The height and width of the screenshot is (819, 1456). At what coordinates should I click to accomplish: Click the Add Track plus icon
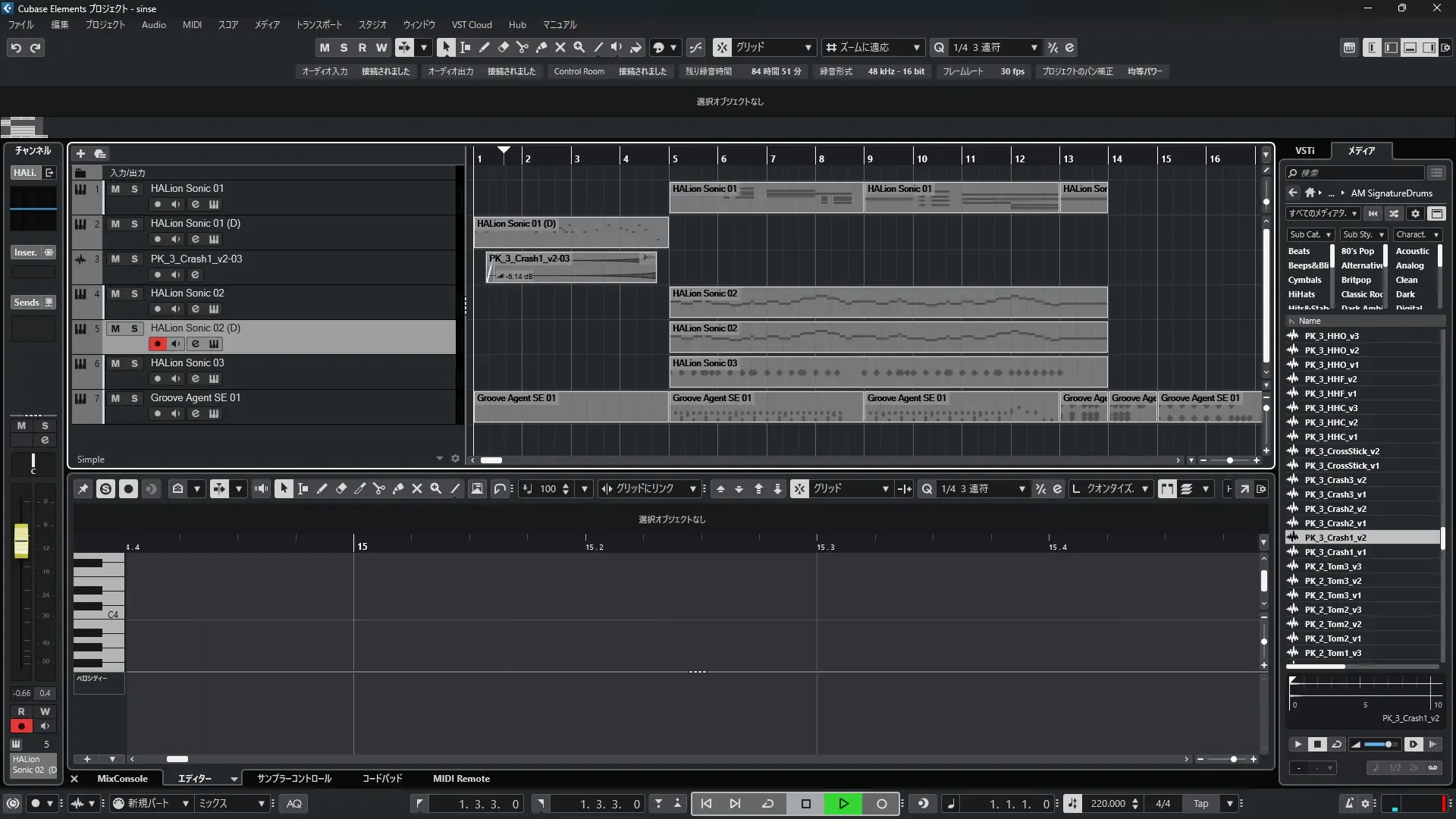80,154
